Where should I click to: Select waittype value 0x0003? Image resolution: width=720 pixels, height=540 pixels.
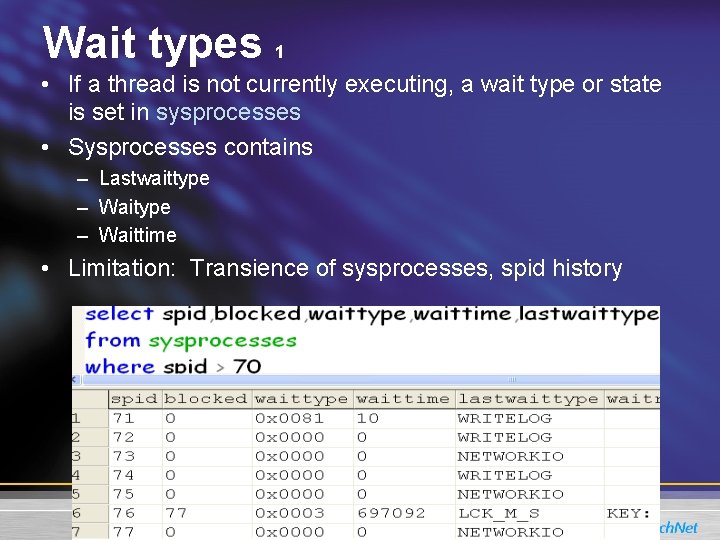(303, 513)
